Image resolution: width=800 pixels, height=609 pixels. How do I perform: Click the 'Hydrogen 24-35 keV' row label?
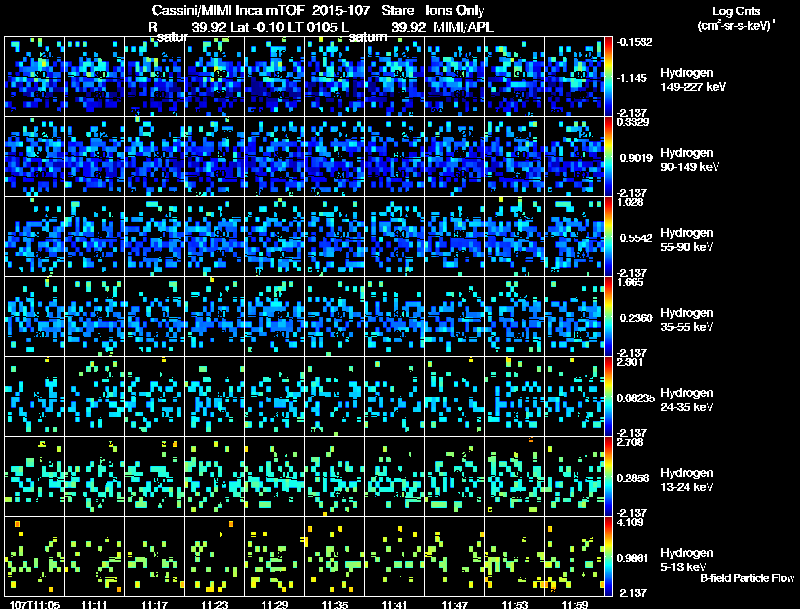point(687,400)
